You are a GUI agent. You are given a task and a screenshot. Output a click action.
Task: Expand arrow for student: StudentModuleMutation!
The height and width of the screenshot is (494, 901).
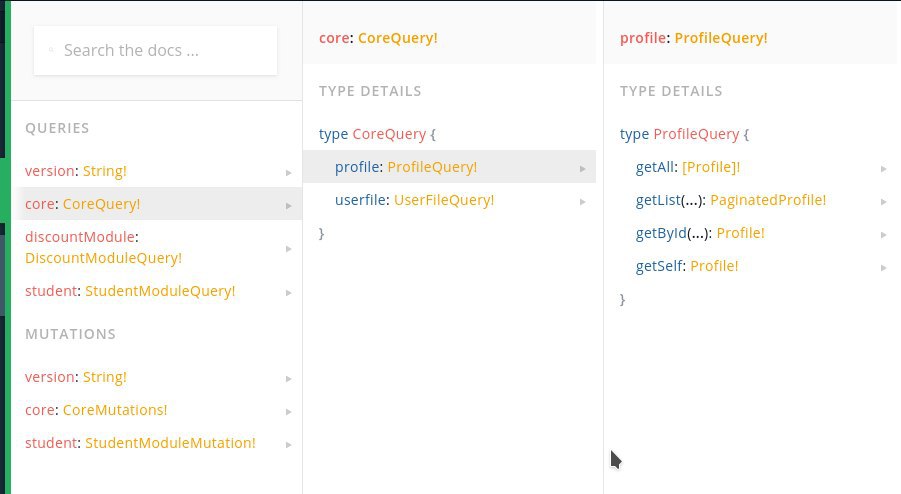288,445
